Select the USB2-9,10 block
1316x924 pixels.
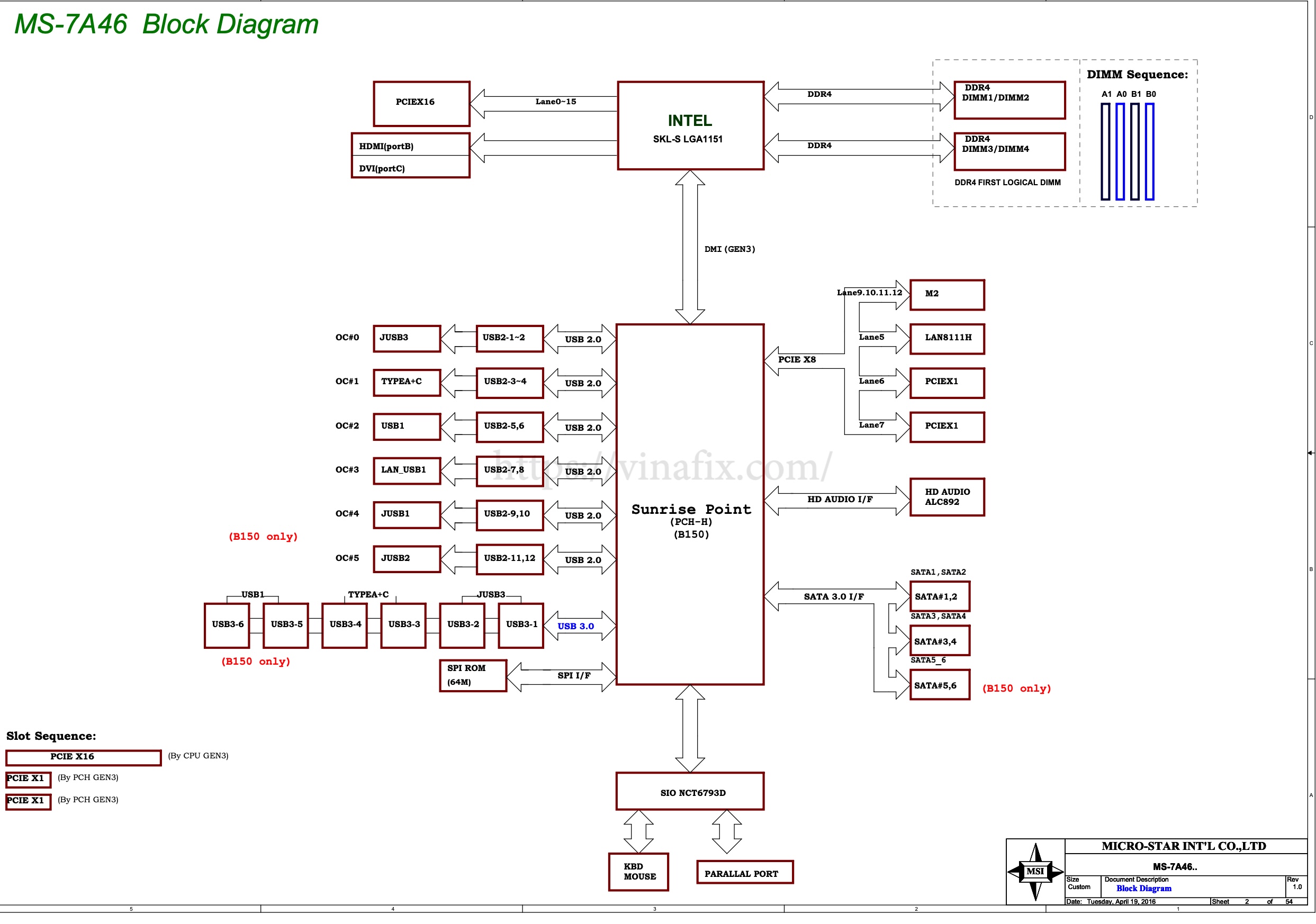click(510, 515)
